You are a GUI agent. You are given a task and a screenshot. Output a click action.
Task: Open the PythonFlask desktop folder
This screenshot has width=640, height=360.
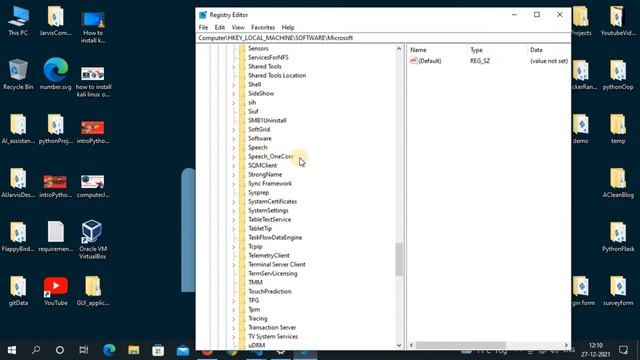tap(618, 237)
